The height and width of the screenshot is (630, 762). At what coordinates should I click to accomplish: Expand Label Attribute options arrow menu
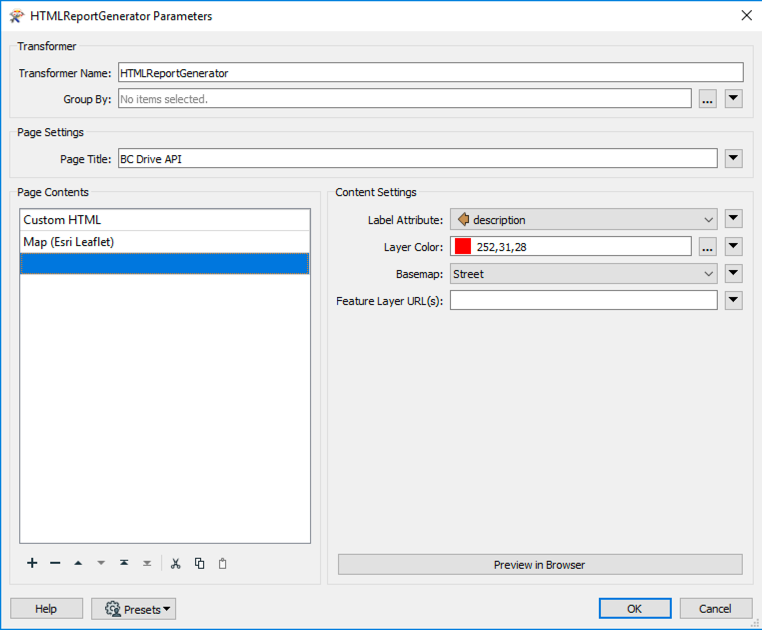(733, 219)
